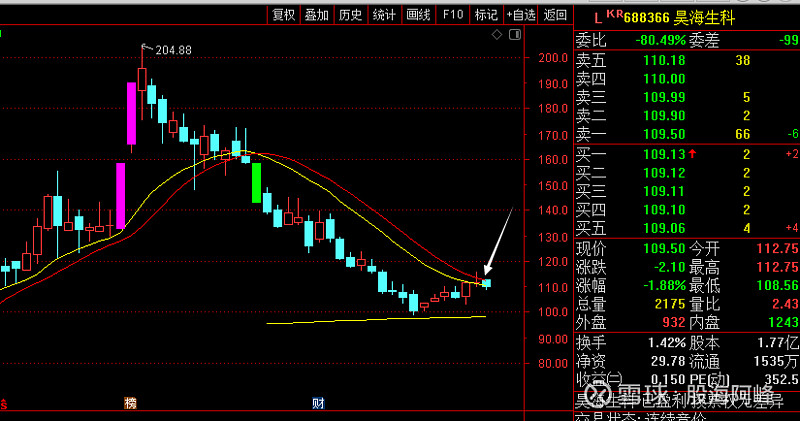The width and height of the screenshot is (800, 421).
Task: Select stock code 688366
Action: pos(646,18)
